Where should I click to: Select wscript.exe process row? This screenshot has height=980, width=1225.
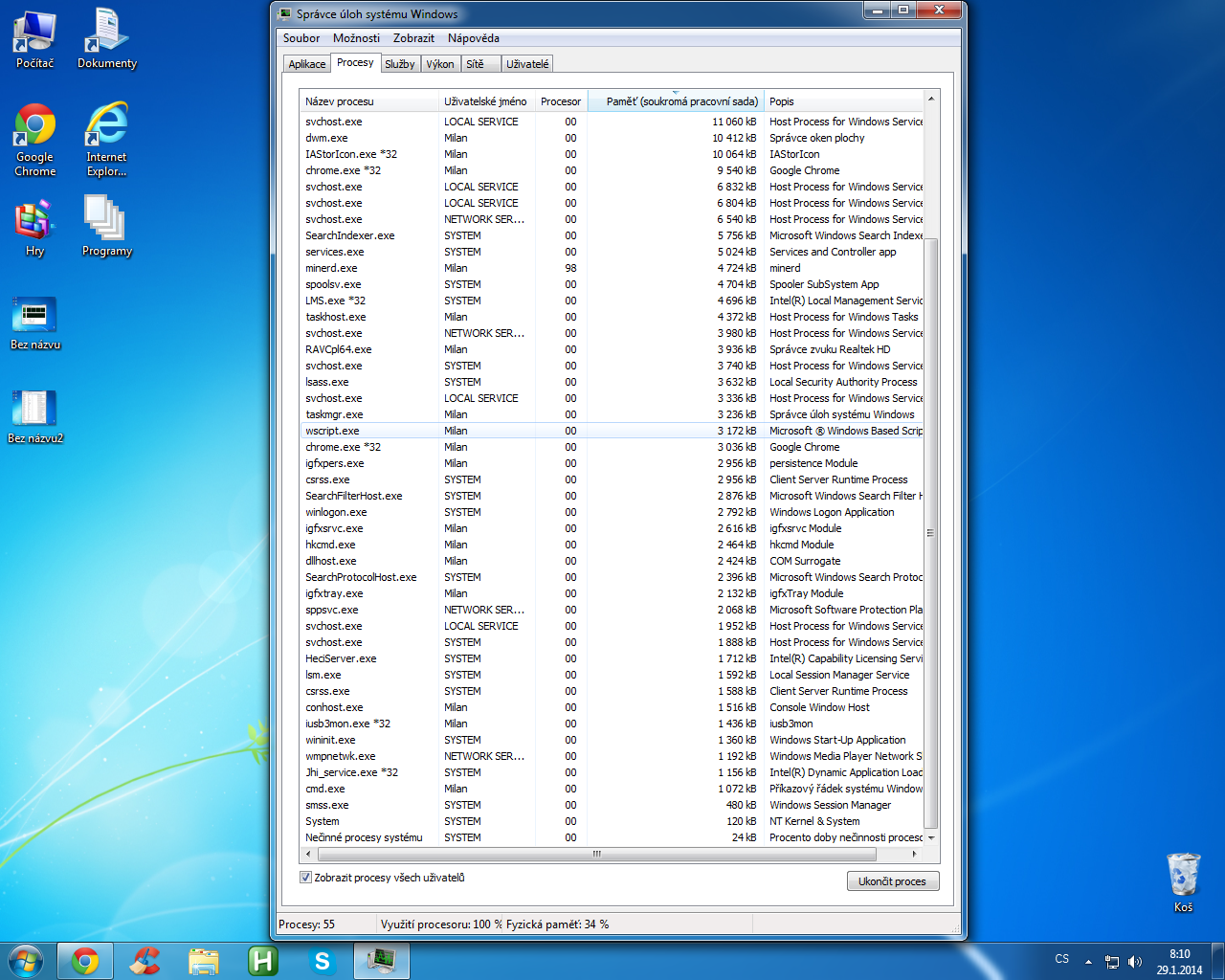612,431
